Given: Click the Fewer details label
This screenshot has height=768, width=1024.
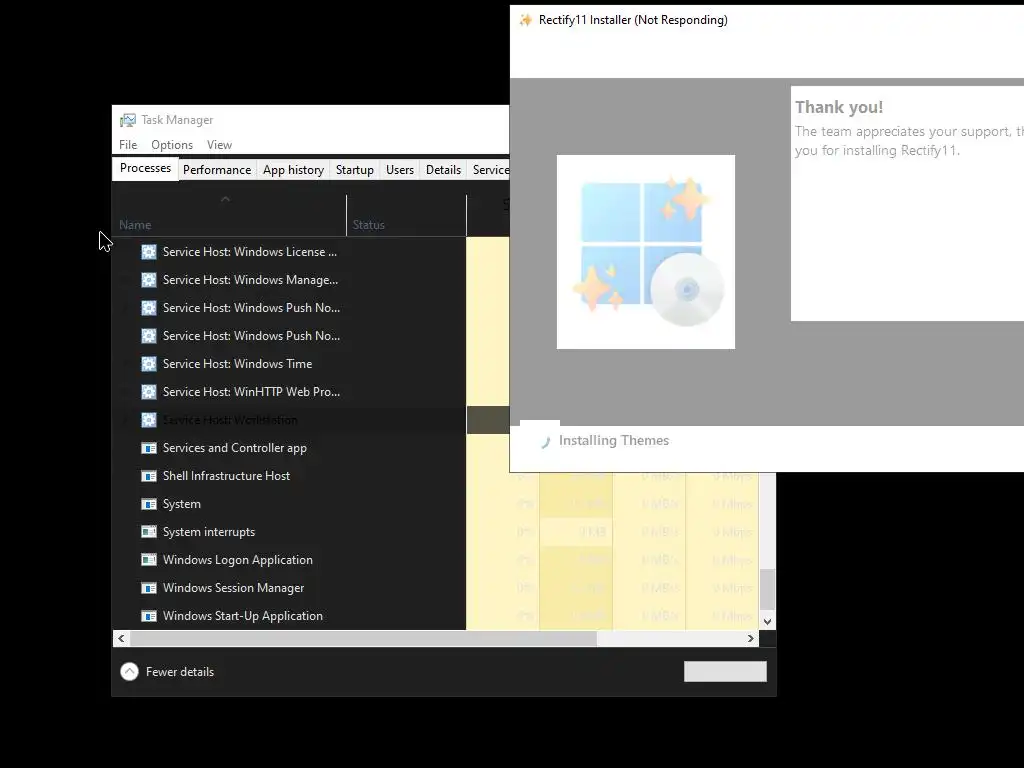Looking at the screenshot, I should point(180,672).
